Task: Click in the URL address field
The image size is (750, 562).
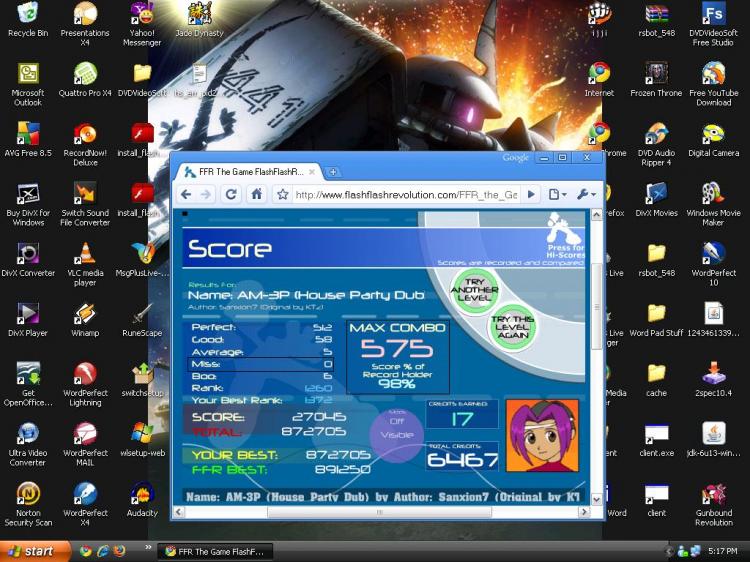Action: [x=406, y=195]
